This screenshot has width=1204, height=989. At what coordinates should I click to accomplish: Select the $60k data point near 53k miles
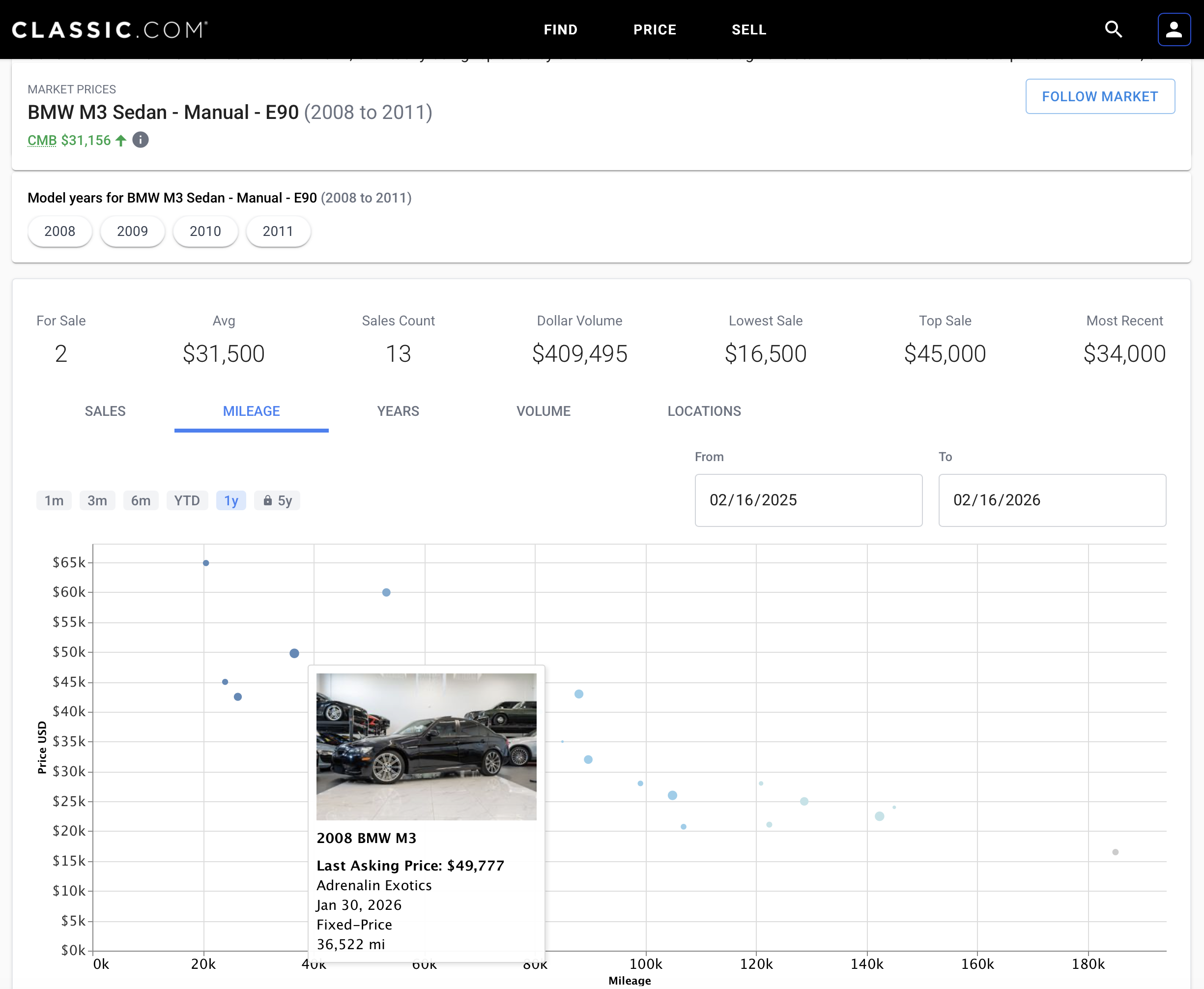[x=386, y=592]
